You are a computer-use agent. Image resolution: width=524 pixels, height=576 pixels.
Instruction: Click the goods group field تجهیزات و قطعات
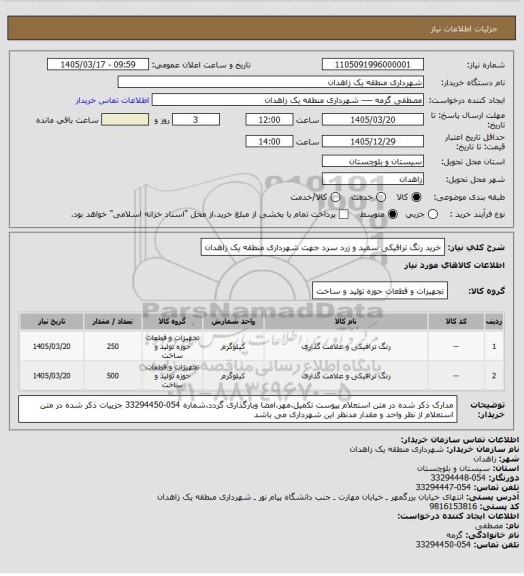(380, 291)
